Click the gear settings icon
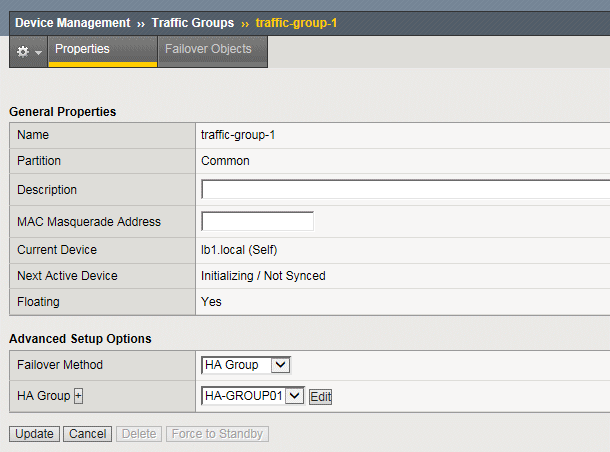610x452 pixels. coord(22,51)
